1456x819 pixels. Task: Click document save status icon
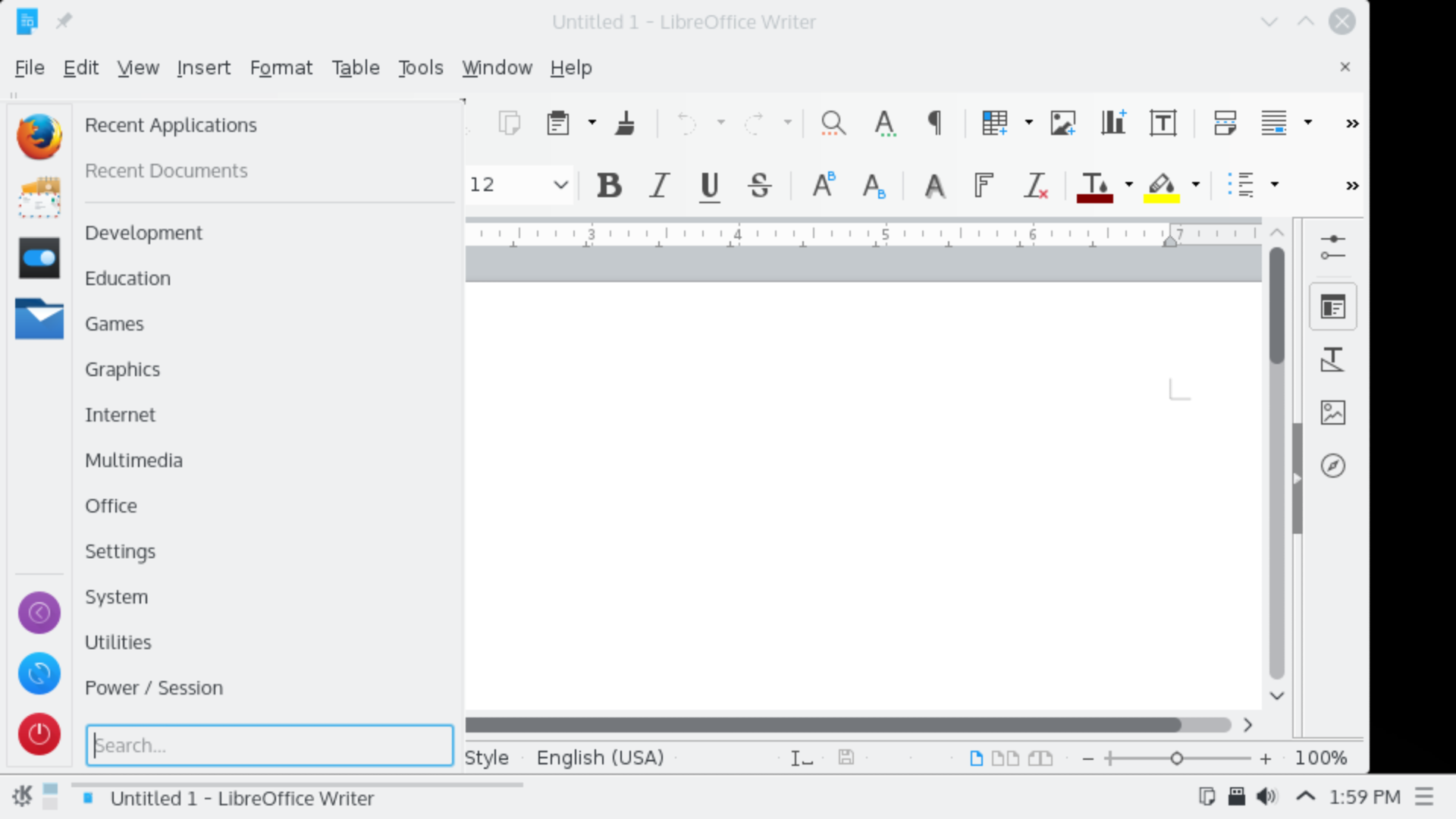tap(846, 758)
